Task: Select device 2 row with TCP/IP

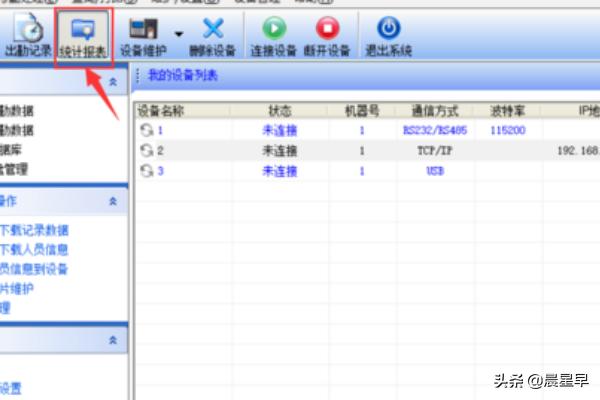Action: (300, 150)
